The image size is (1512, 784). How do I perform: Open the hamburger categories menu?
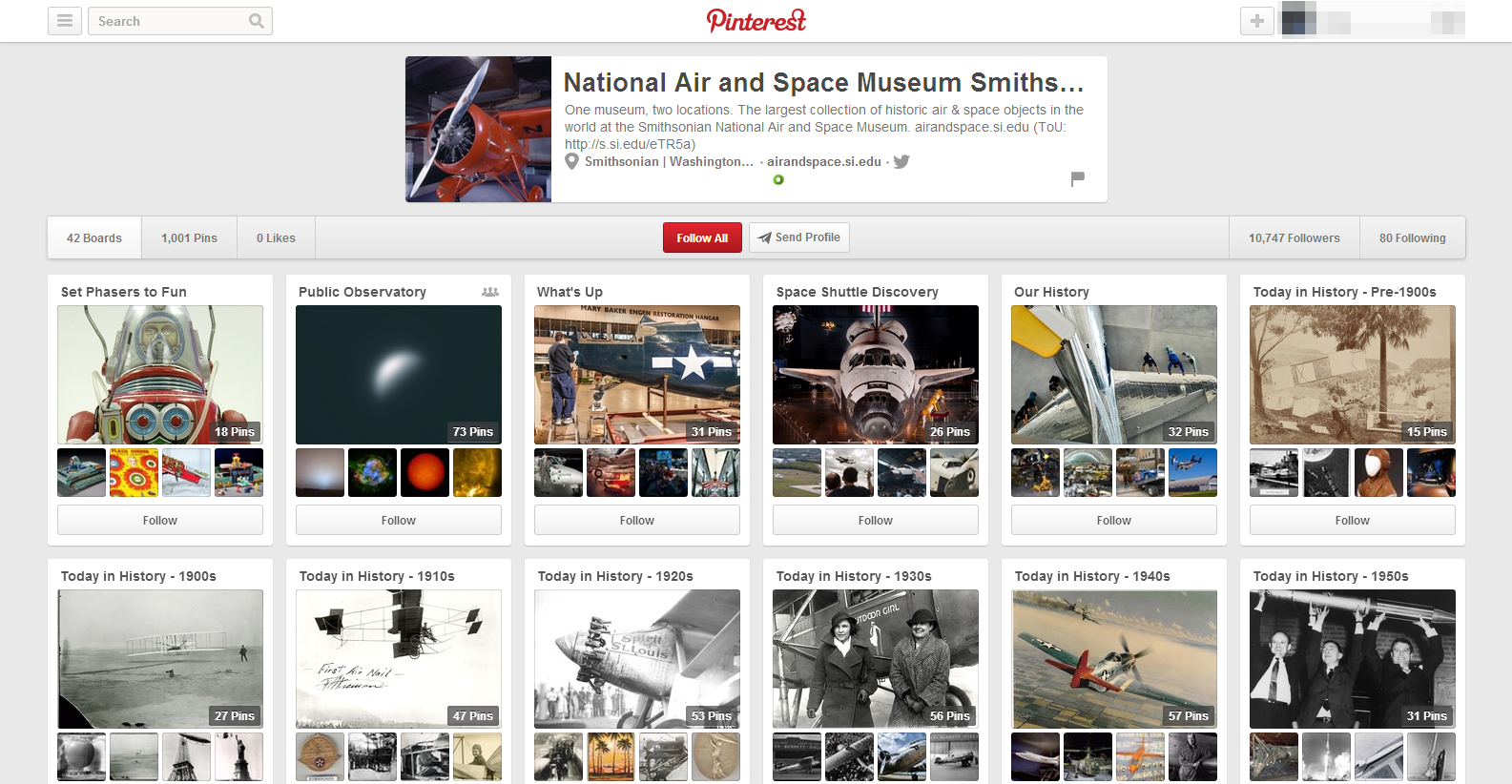tap(64, 21)
